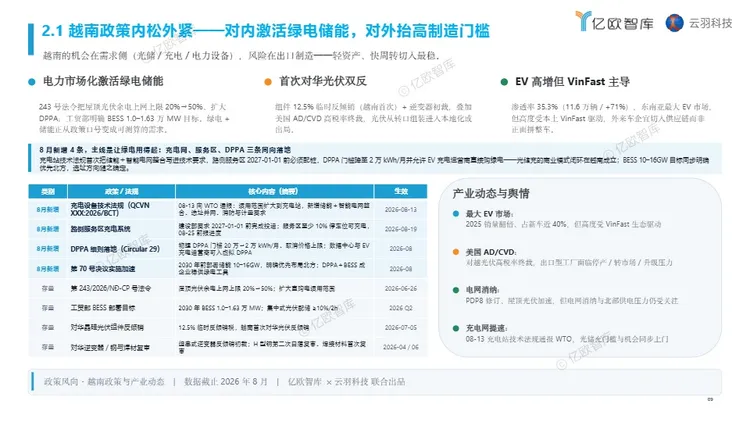Screen dimensions: 750x422
Task: Select the 产业动态与舆情 panel heading
Action: [x=491, y=193]
